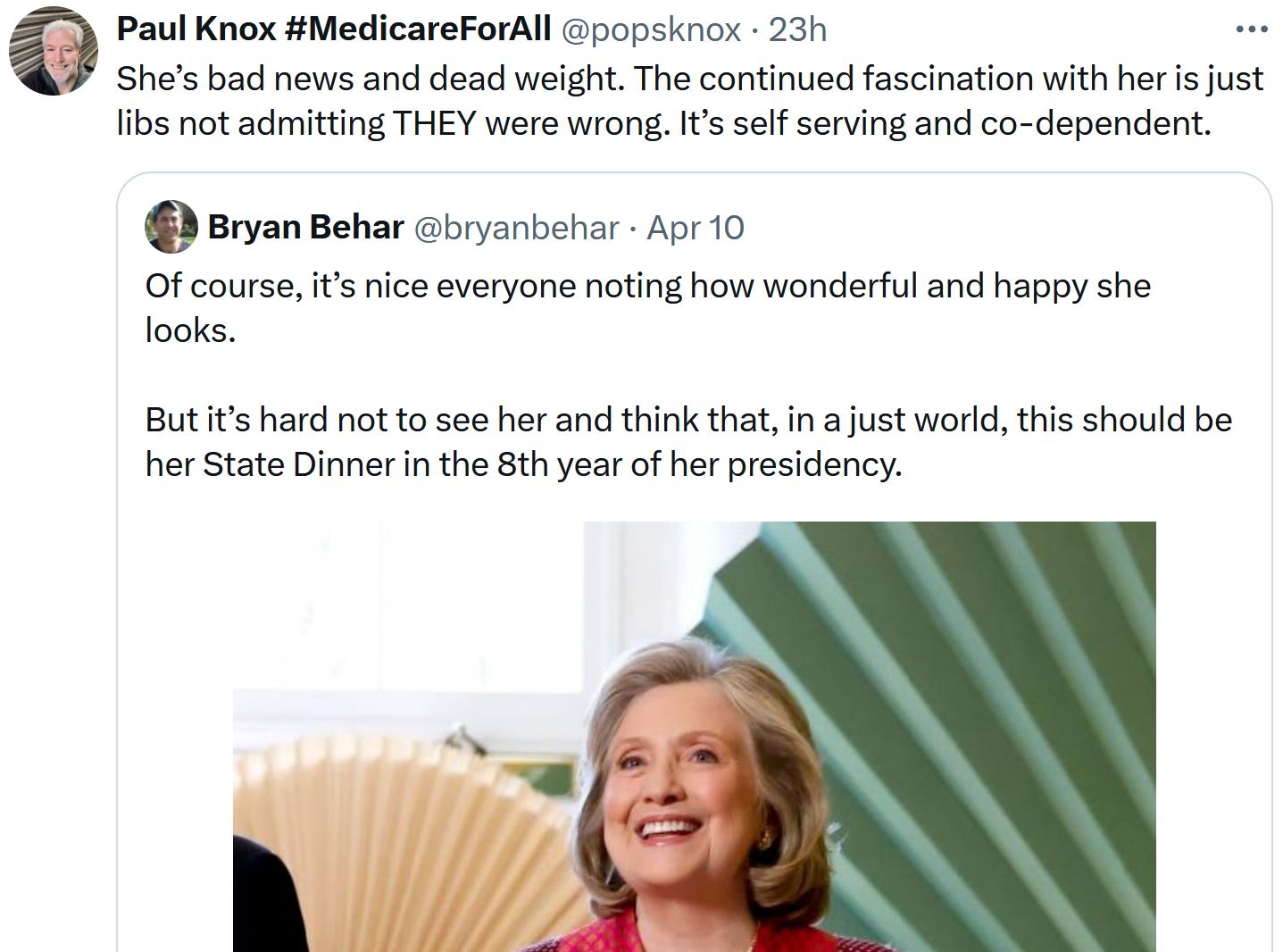Open the 23h timestamp link
The image size is (1283, 952).
(797, 30)
